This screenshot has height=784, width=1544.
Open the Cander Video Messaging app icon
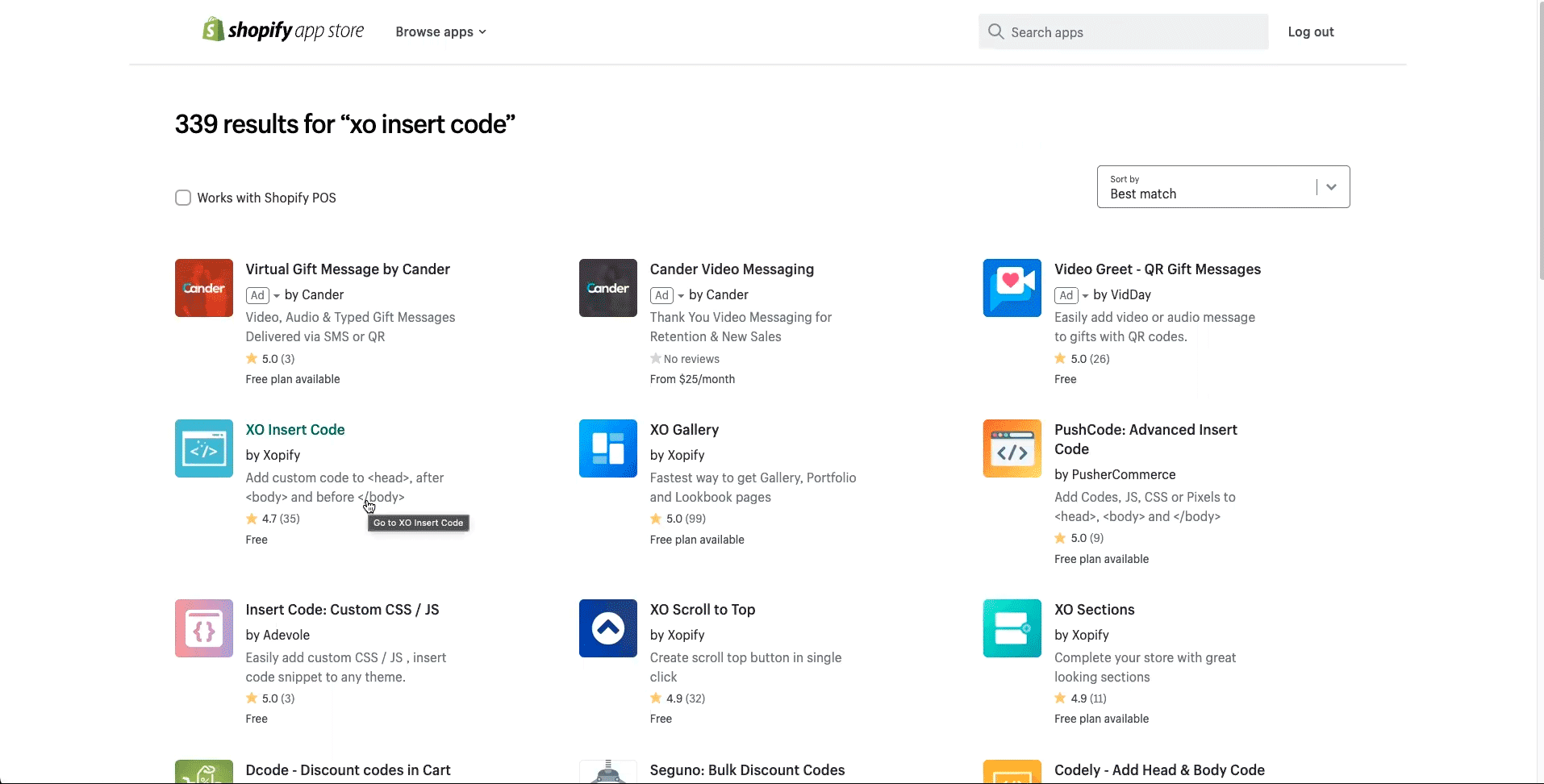[x=608, y=288]
